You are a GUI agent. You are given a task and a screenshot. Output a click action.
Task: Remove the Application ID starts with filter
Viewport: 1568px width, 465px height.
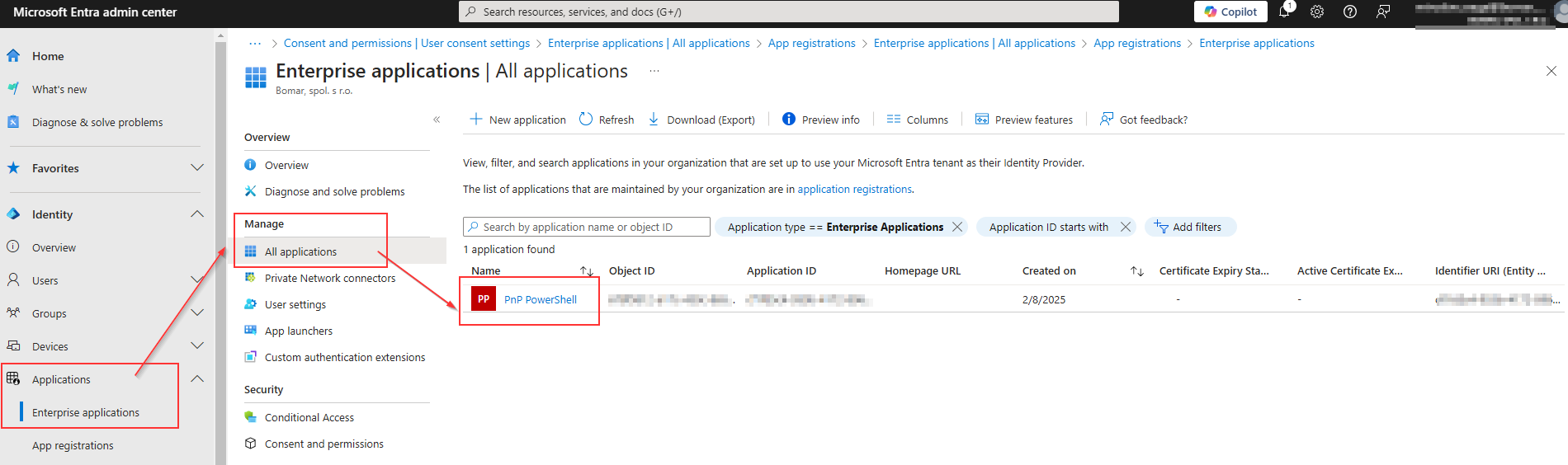click(1126, 227)
